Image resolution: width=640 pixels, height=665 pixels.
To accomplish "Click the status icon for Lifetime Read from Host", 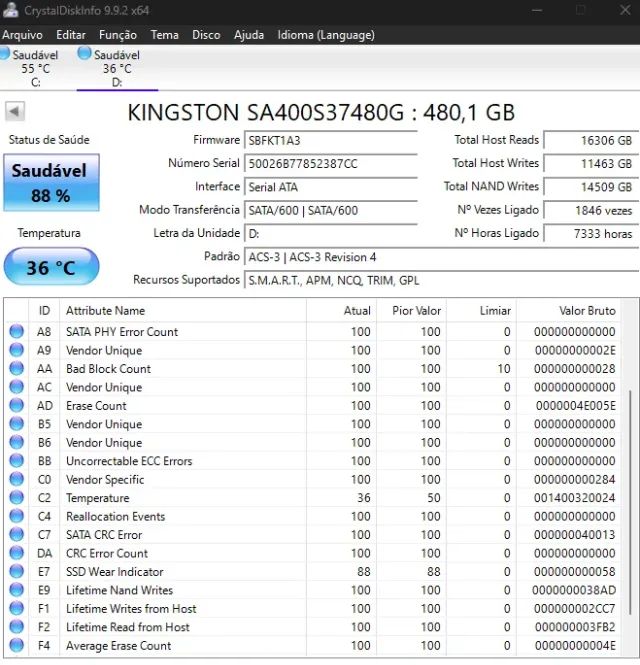I will tap(17, 627).
